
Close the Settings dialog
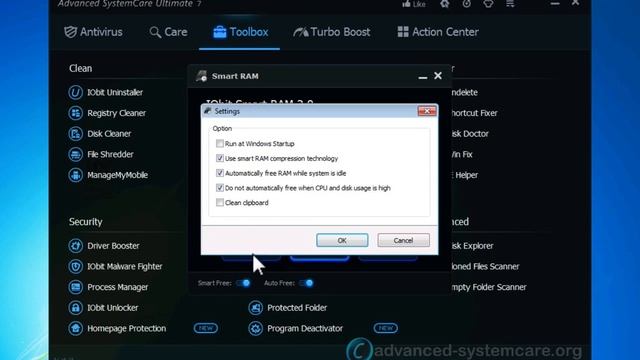427,111
